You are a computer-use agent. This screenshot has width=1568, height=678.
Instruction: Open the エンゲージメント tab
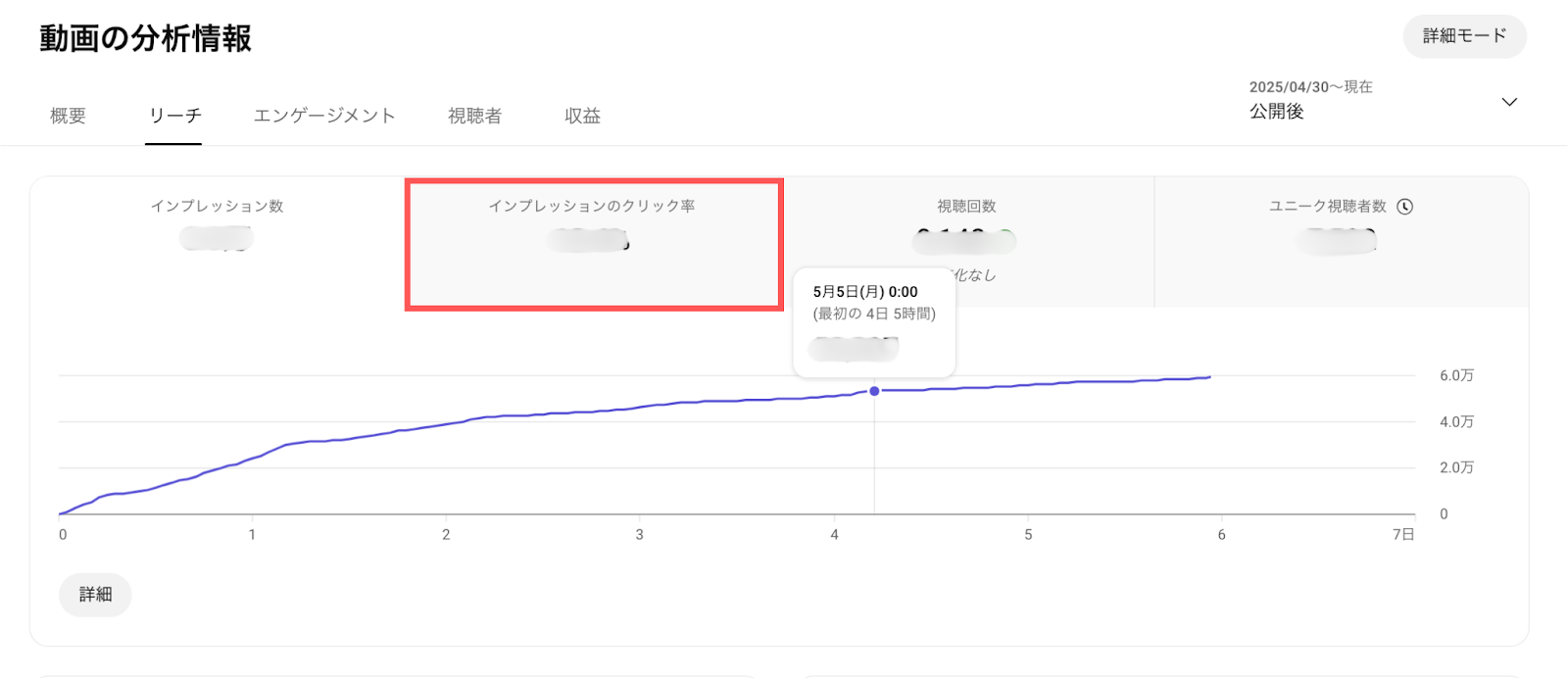tap(324, 116)
